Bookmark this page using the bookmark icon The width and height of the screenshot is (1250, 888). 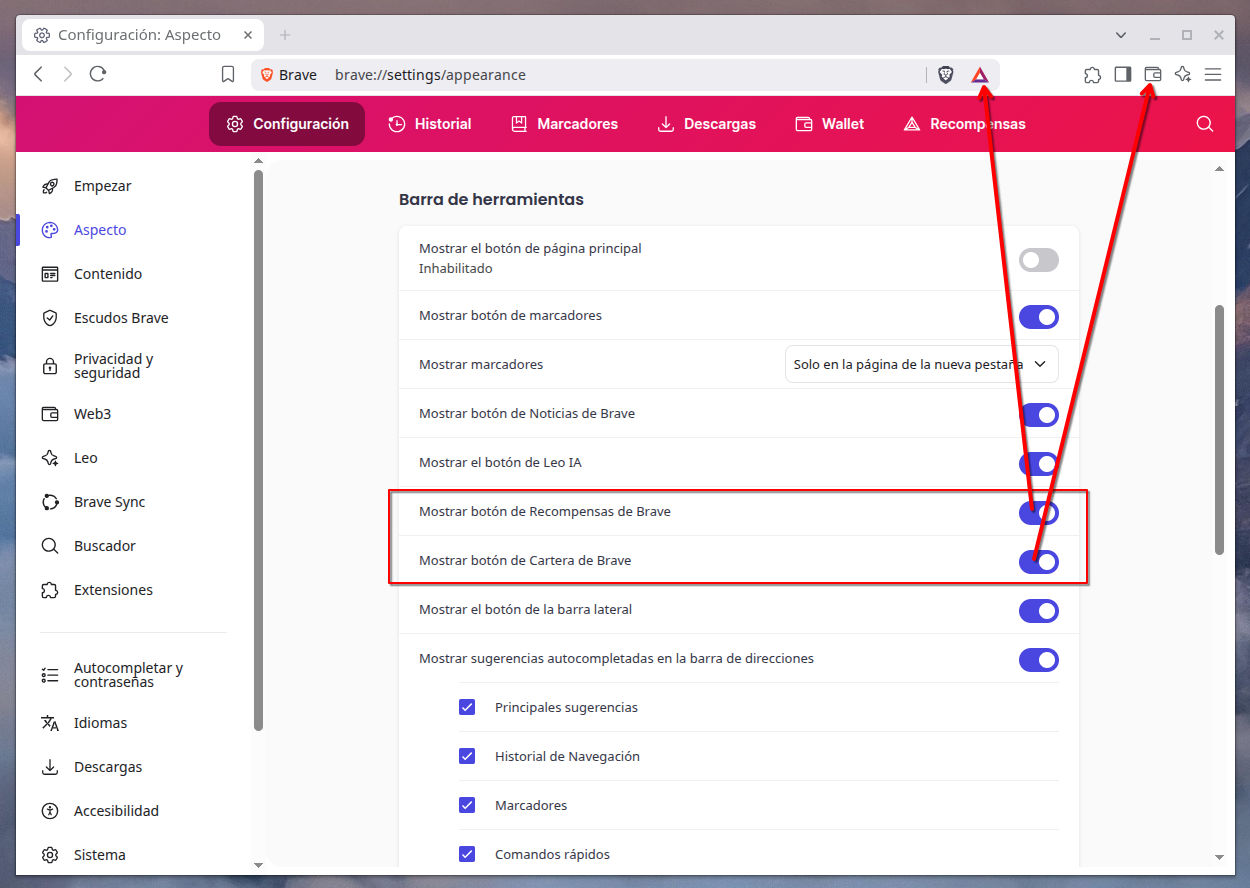pos(228,75)
